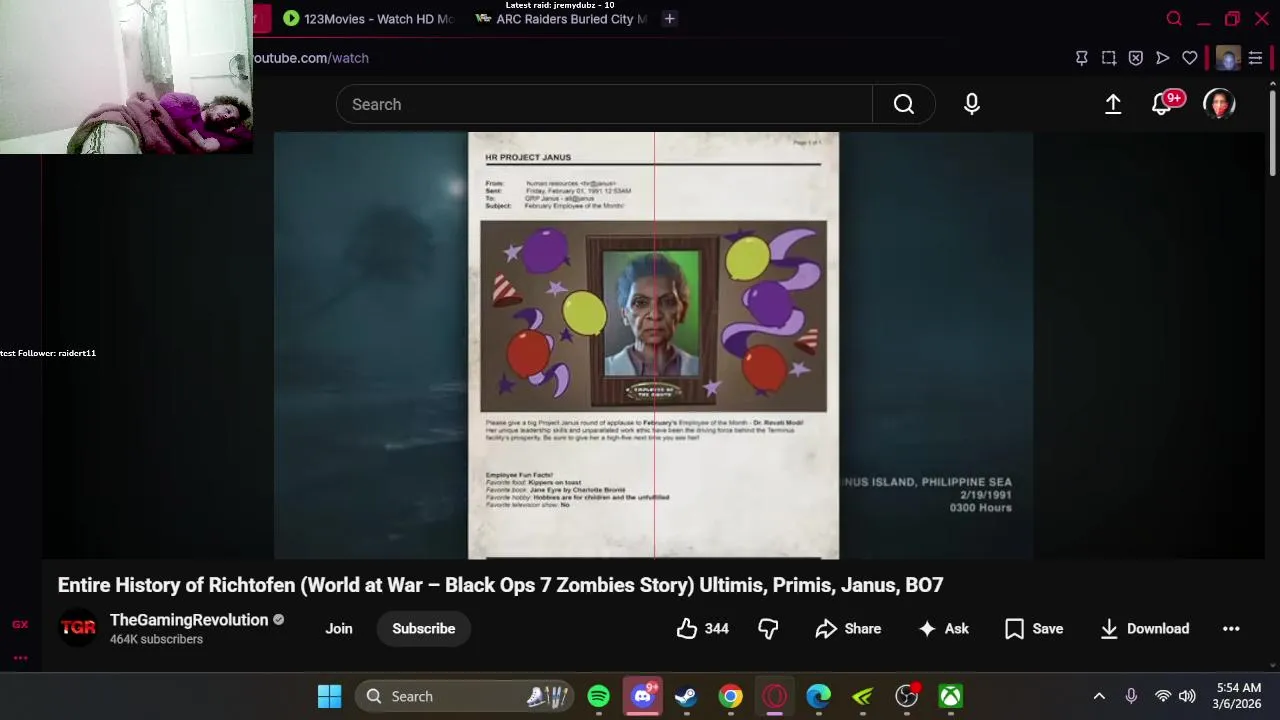Dislike the video with thumbs-down icon

click(x=768, y=628)
